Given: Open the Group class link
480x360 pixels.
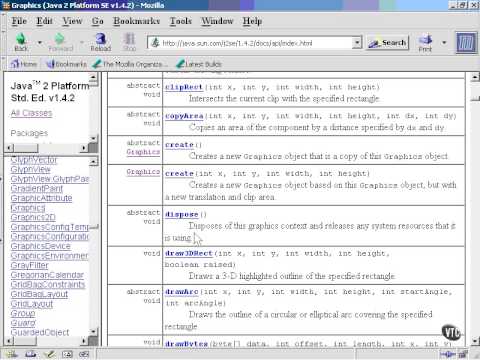Looking at the screenshot, I should click(23, 313).
